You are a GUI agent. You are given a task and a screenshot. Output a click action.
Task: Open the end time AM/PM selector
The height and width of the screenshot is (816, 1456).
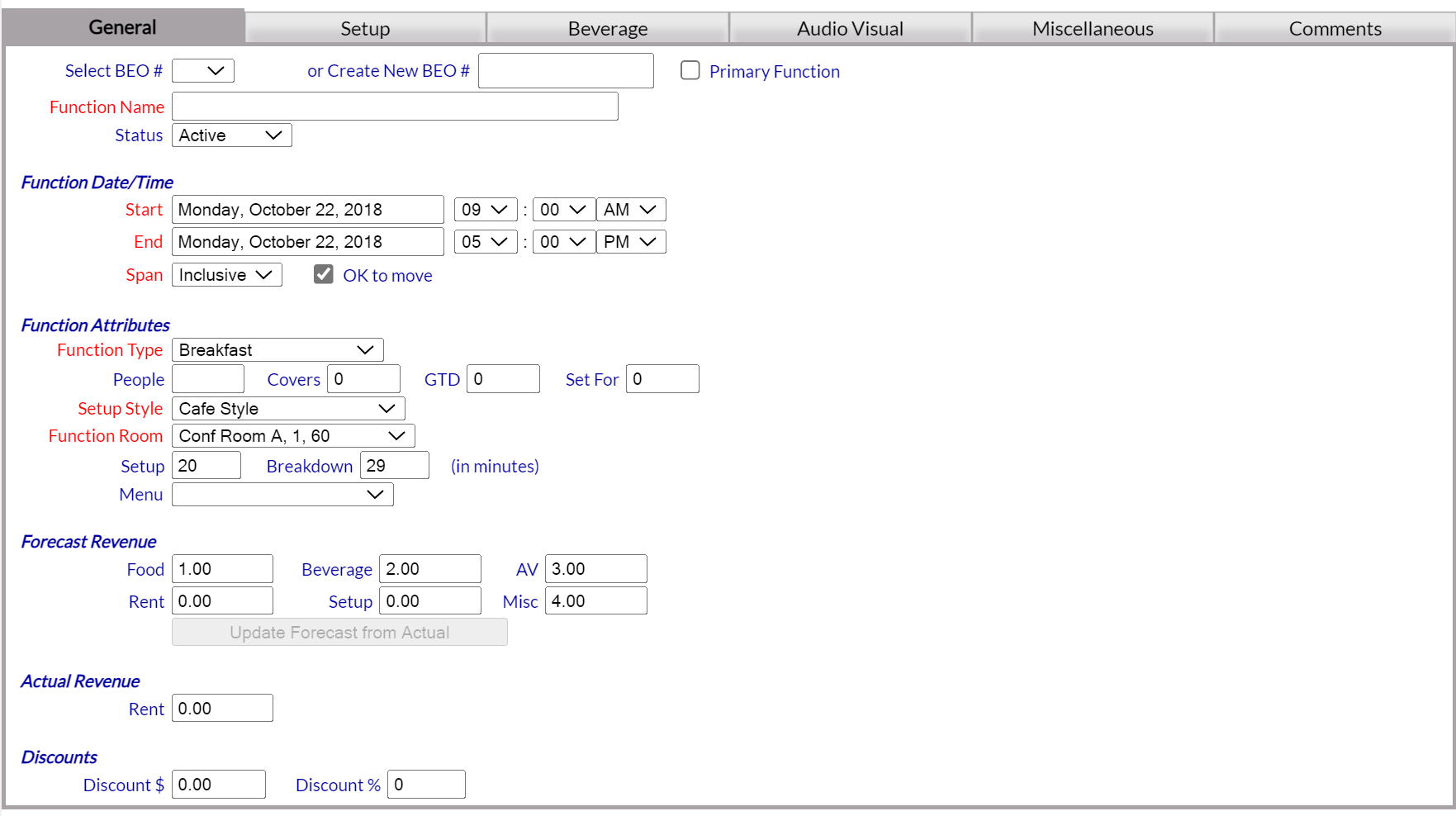tap(630, 241)
